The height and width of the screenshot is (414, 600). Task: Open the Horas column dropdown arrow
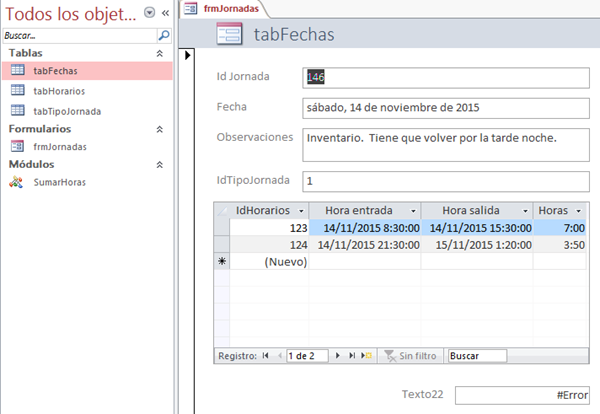(x=579, y=211)
